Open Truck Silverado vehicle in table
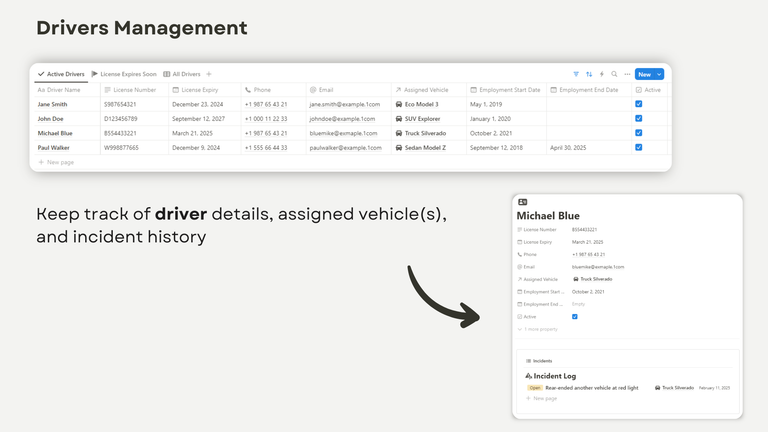This screenshot has height=432, width=768. [x=421, y=133]
